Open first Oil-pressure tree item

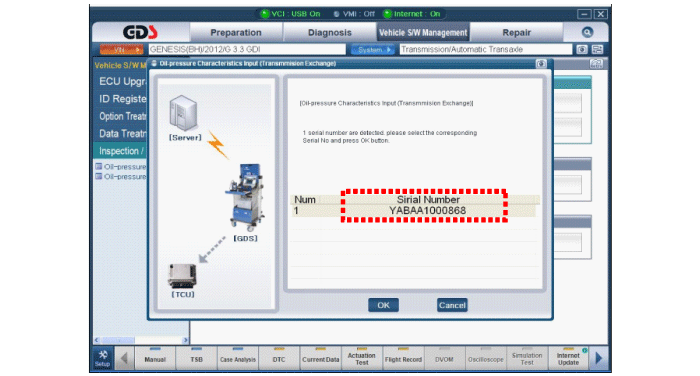pyautogui.click(x=121, y=167)
